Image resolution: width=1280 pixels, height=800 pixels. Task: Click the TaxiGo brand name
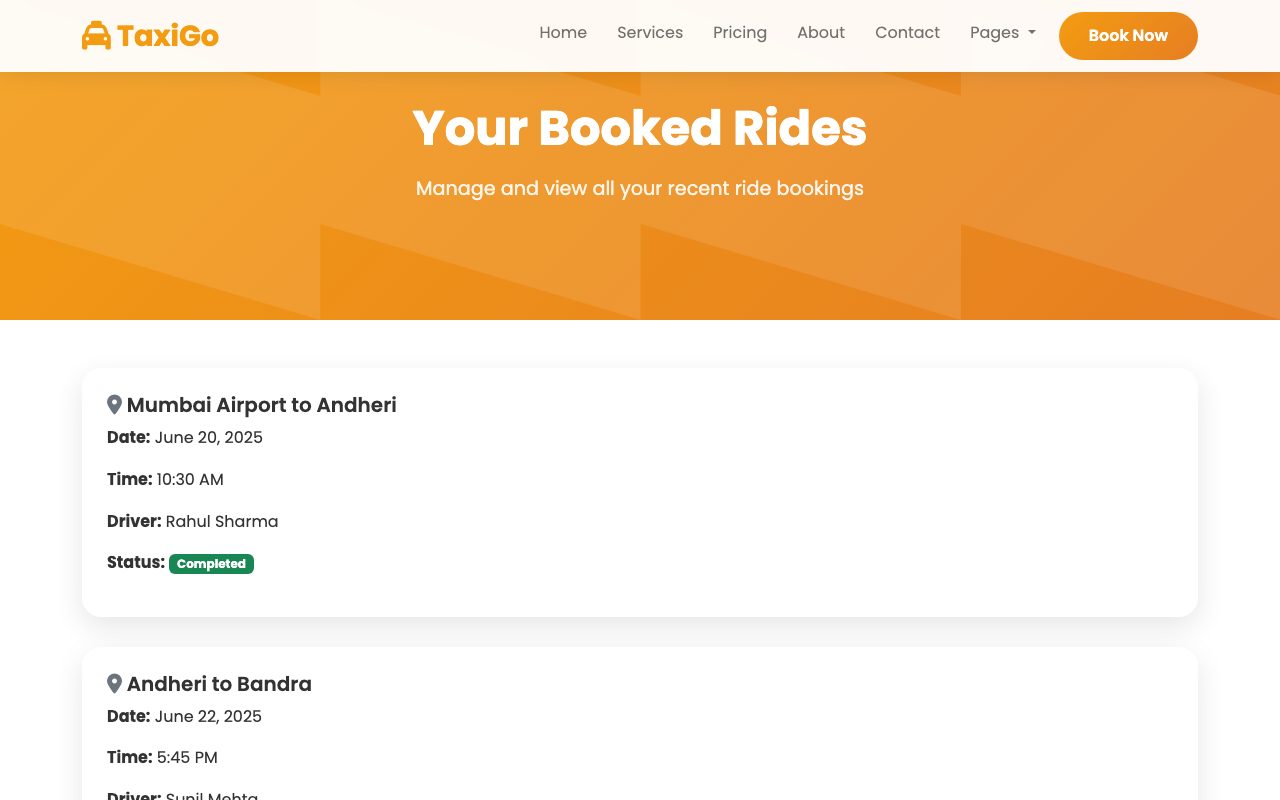pyautogui.click(x=168, y=36)
